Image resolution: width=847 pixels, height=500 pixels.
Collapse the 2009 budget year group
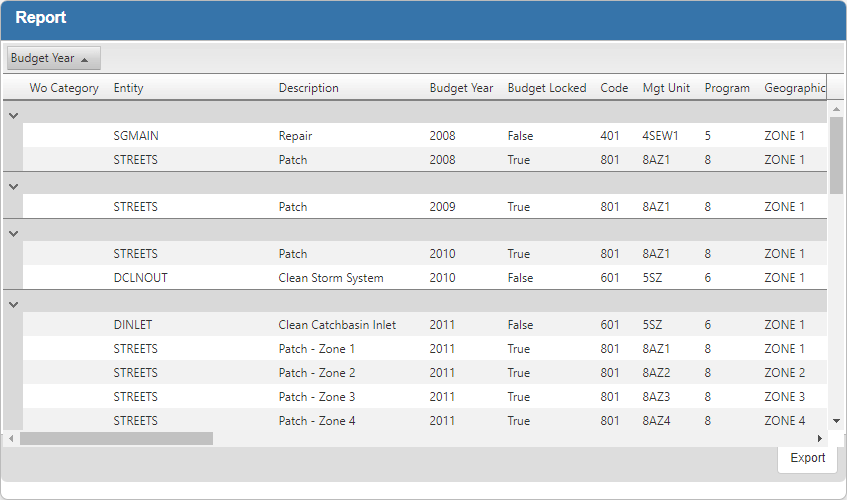tap(14, 186)
